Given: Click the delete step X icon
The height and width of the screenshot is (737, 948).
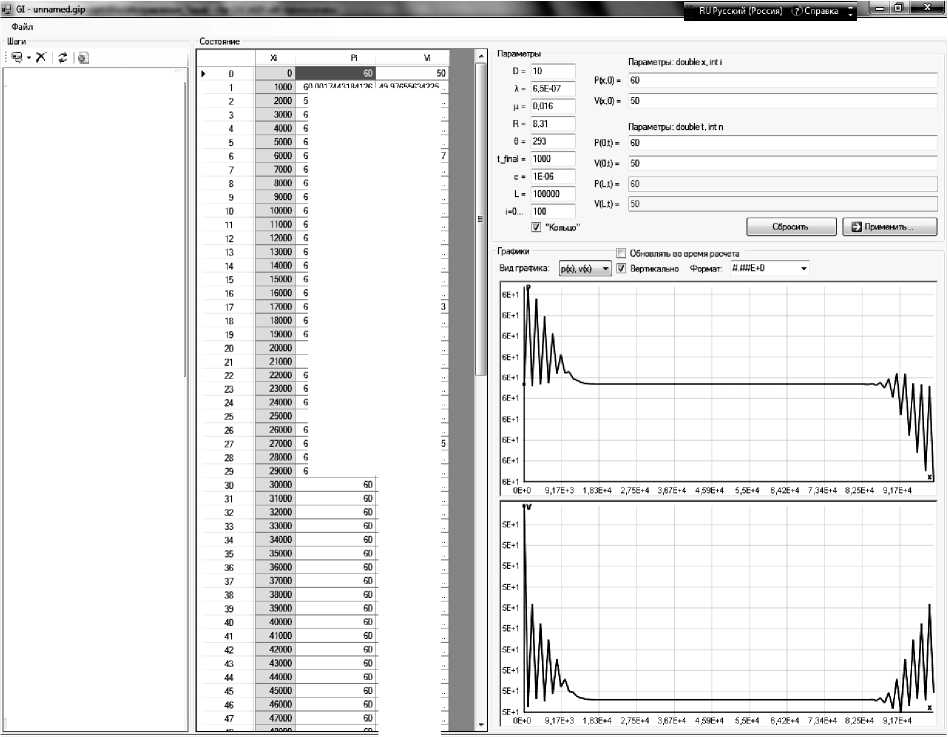Looking at the screenshot, I should (41, 58).
